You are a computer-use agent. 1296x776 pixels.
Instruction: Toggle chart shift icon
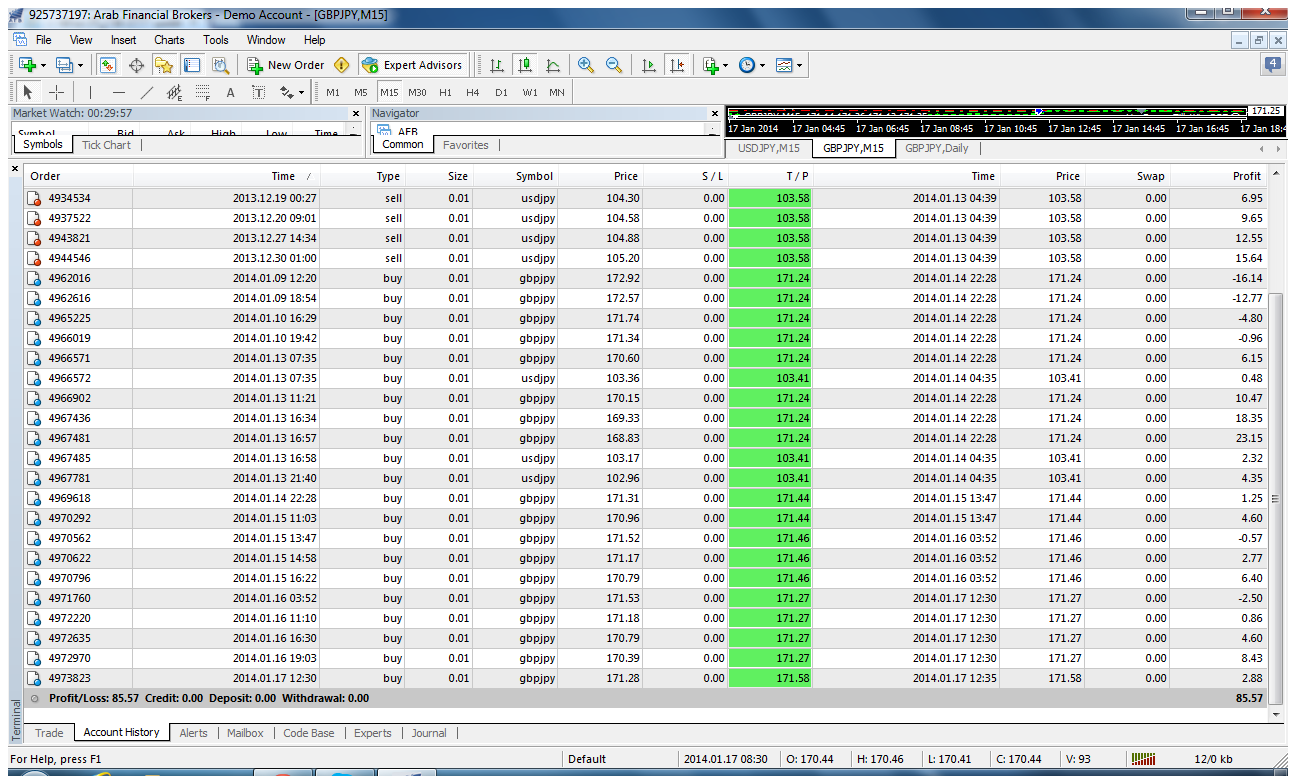point(677,65)
